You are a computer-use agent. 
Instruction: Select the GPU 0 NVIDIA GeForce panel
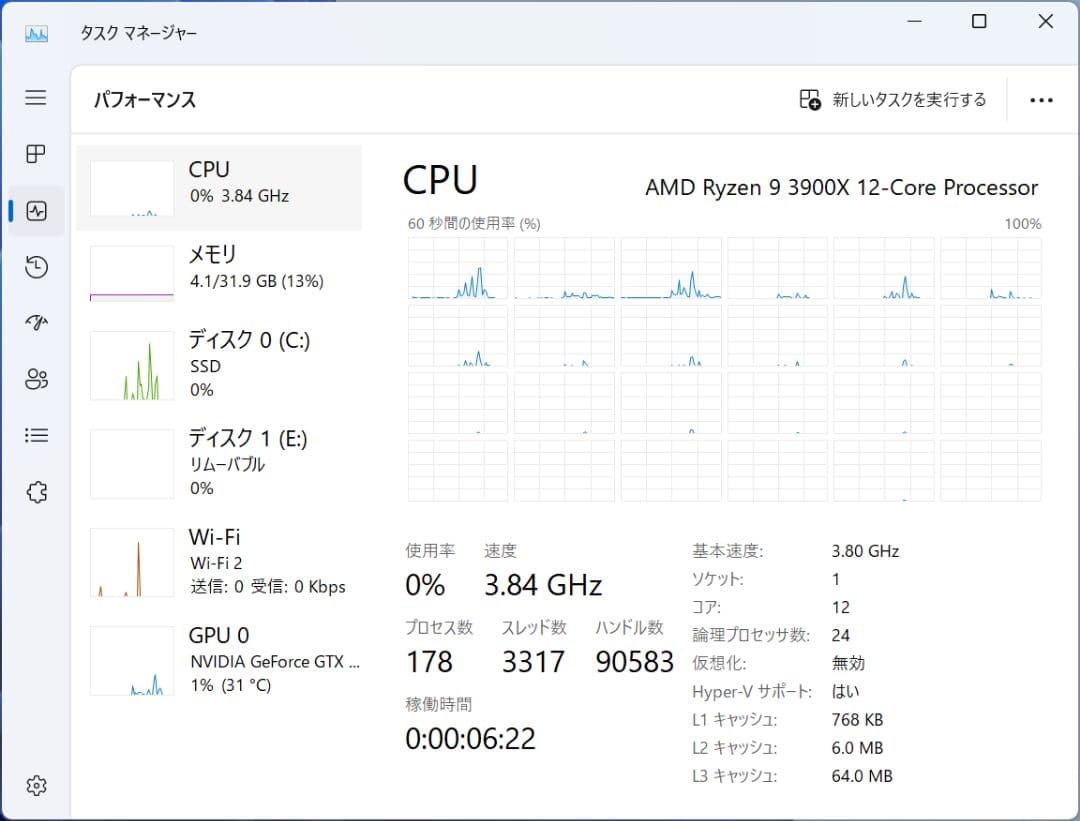tap(220, 659)
